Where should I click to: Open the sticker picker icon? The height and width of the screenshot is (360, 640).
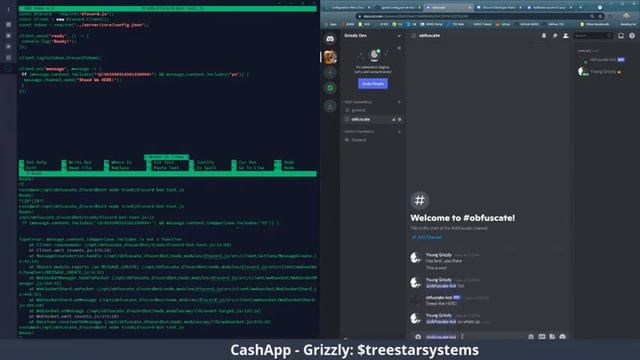(x=552, y=337)
